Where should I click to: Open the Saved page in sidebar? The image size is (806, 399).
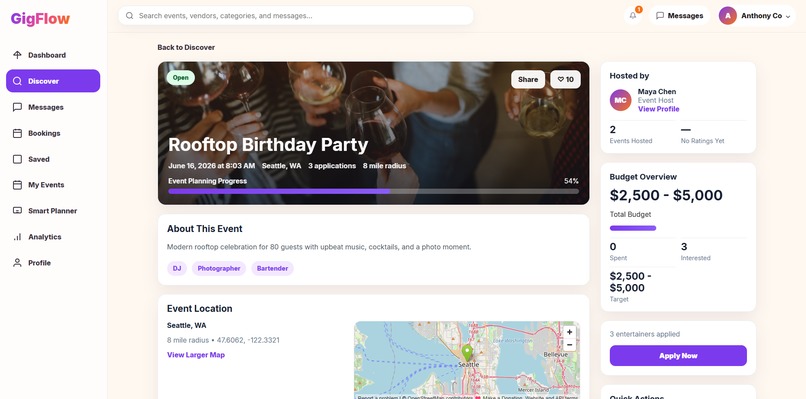click(x=53, y=159)
